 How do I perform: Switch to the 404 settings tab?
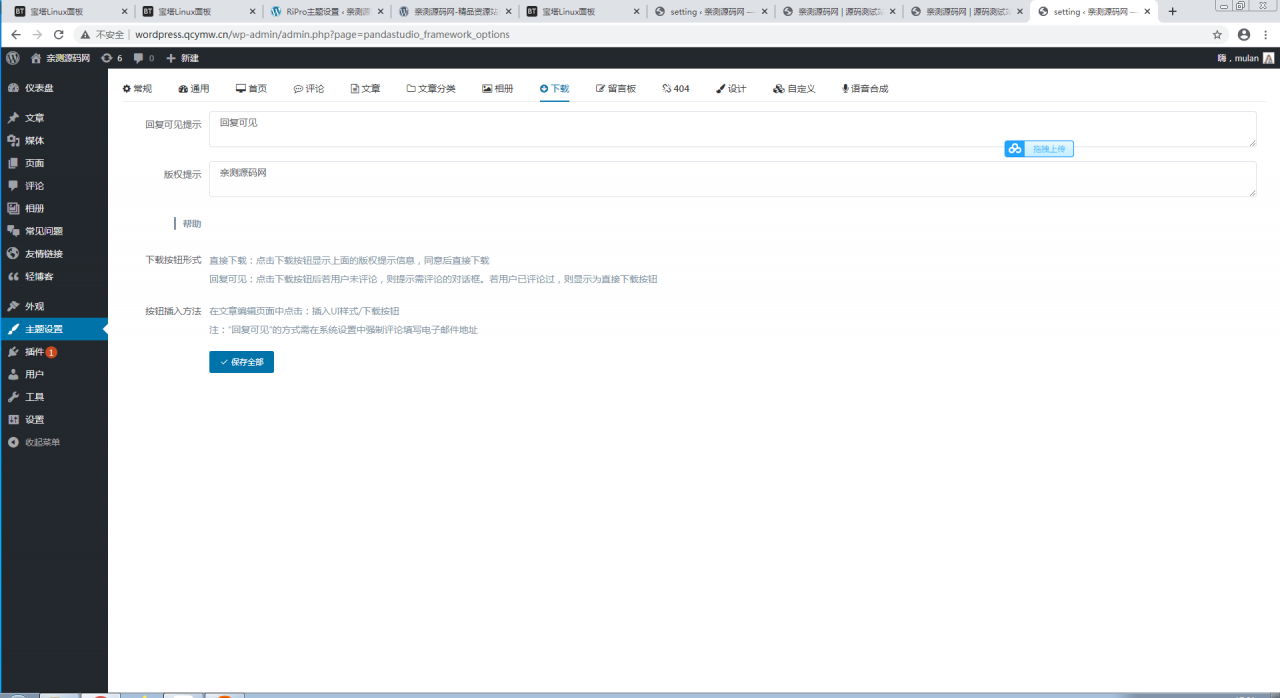(x=676, y=89)
